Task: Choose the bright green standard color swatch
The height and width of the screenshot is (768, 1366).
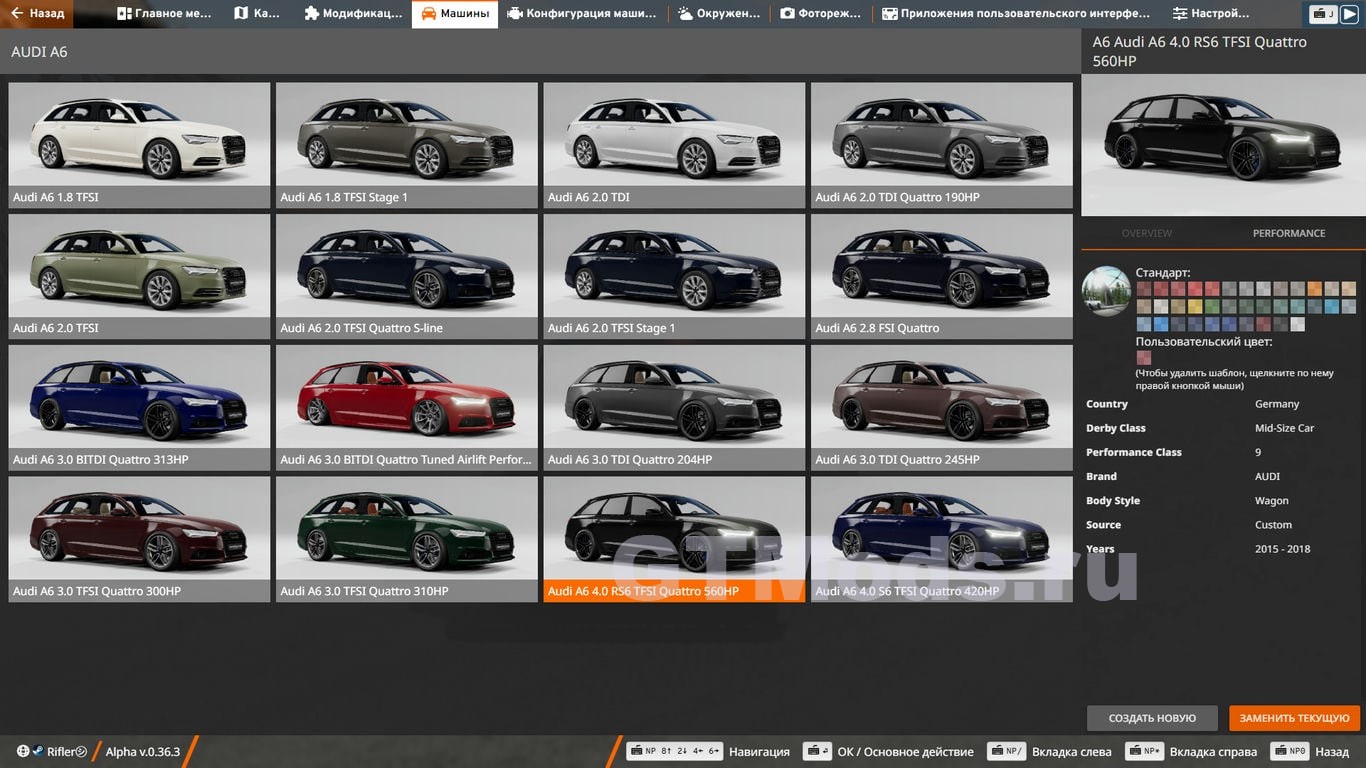Action: 1212,306
